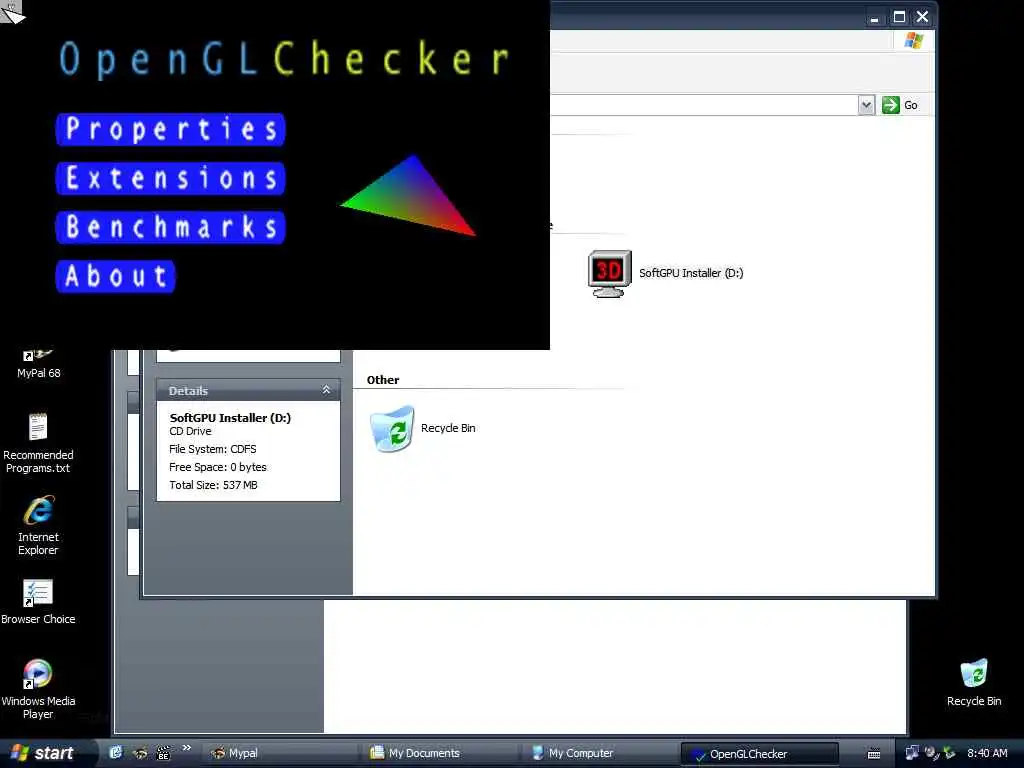1024x768 pixels.
Task: Click the network tray icon
Action: coord(912,753)
